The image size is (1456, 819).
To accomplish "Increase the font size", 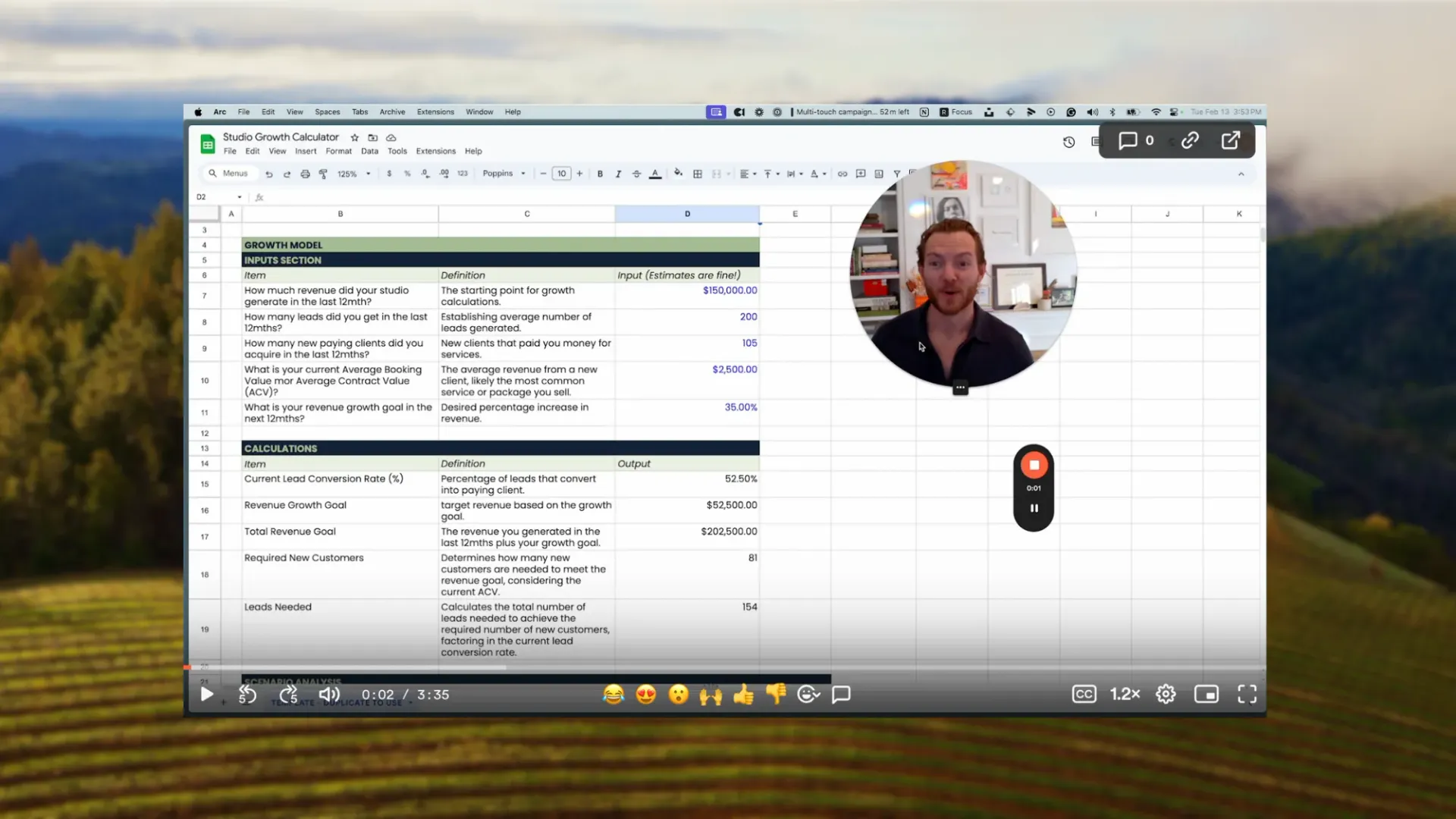I will [579, 174].
